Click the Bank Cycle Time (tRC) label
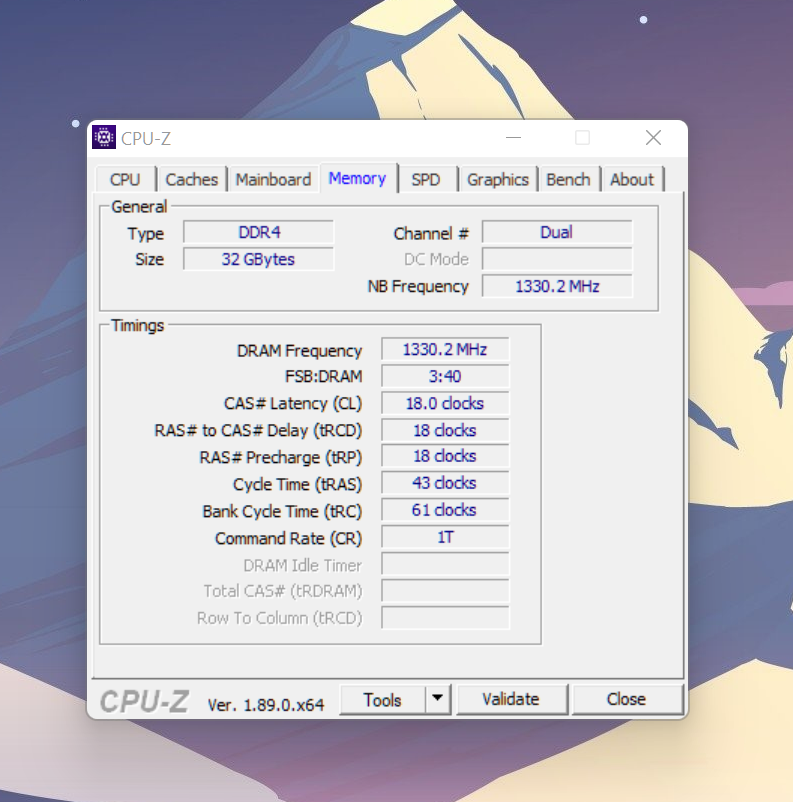 (282, 511)
